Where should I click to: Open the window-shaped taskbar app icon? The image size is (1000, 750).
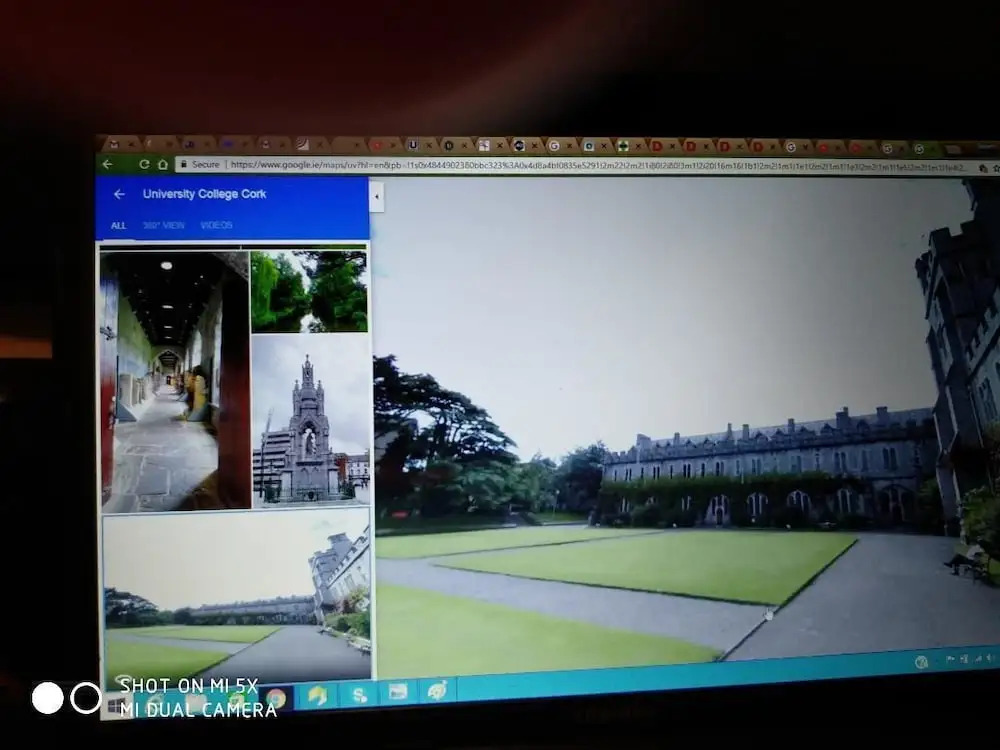pyautogui.click(x=398, y=692)
